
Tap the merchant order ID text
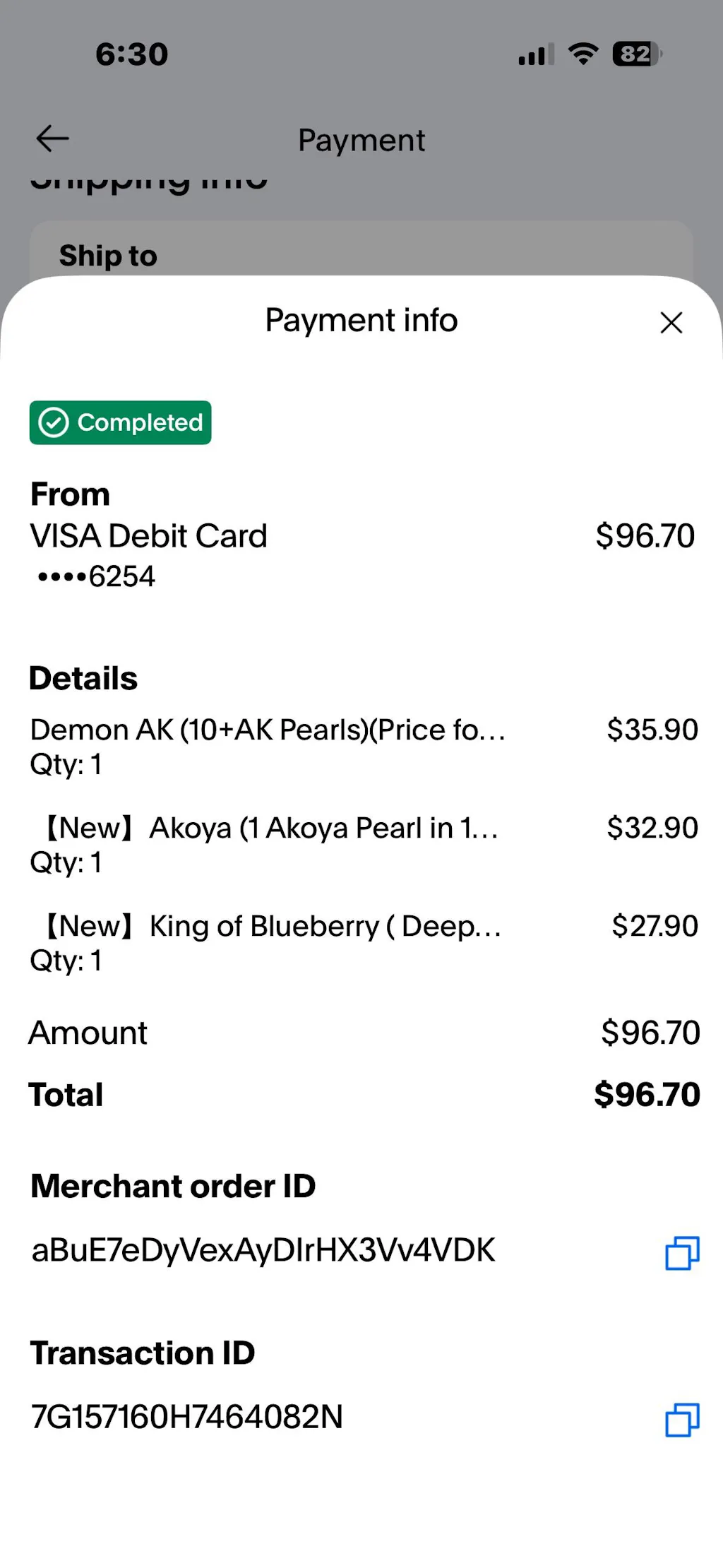pos(263,1250)
